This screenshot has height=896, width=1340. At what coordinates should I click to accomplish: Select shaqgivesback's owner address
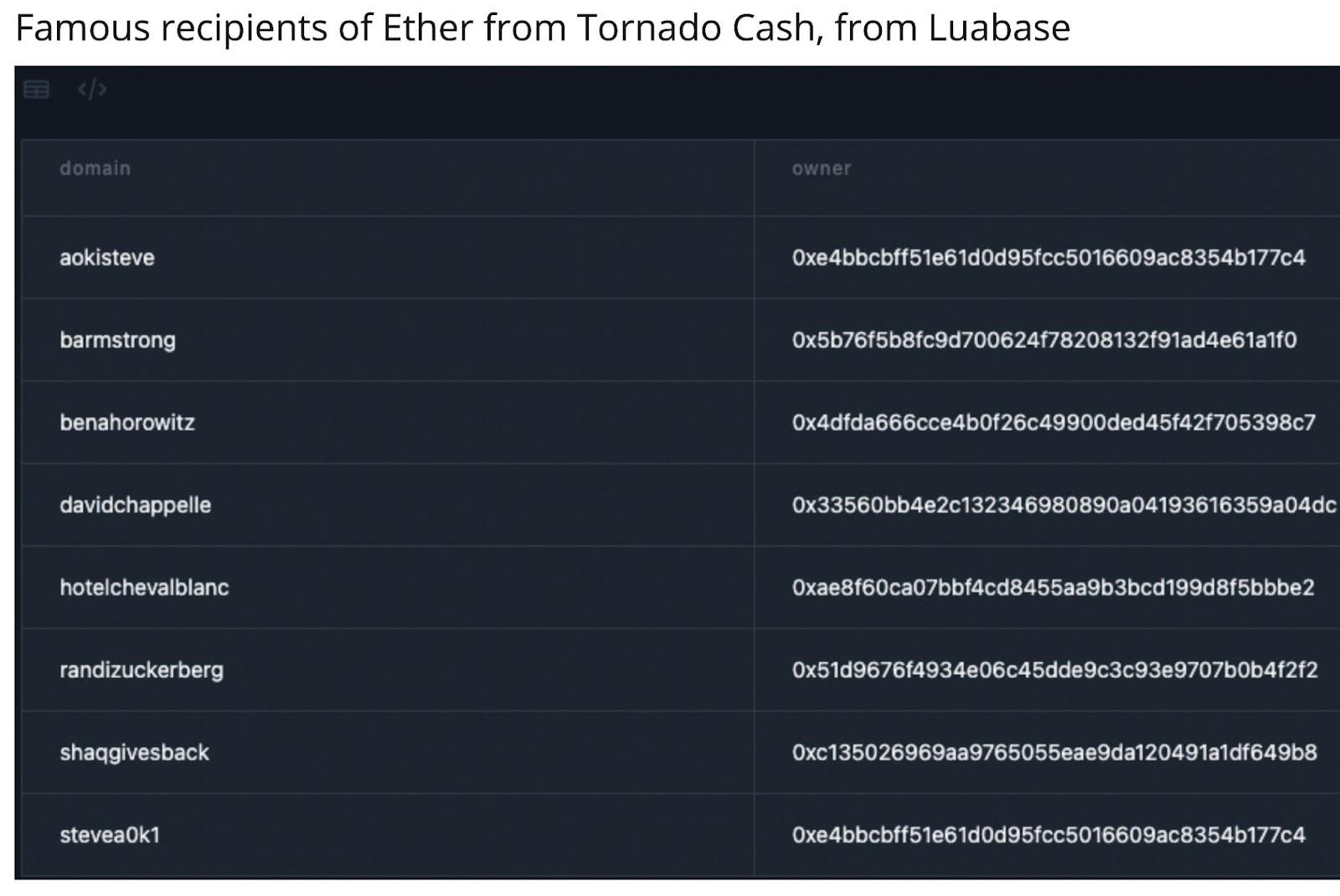(x=1054, y=752)
